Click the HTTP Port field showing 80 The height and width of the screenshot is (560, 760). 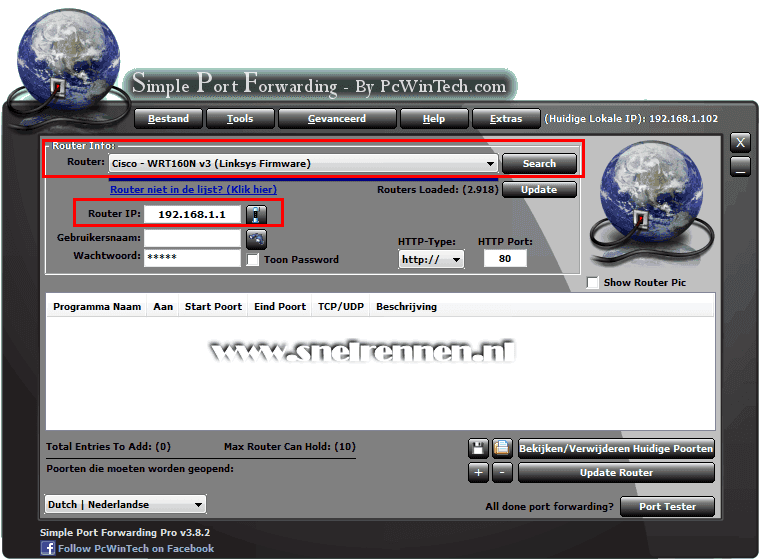[505, 258]
